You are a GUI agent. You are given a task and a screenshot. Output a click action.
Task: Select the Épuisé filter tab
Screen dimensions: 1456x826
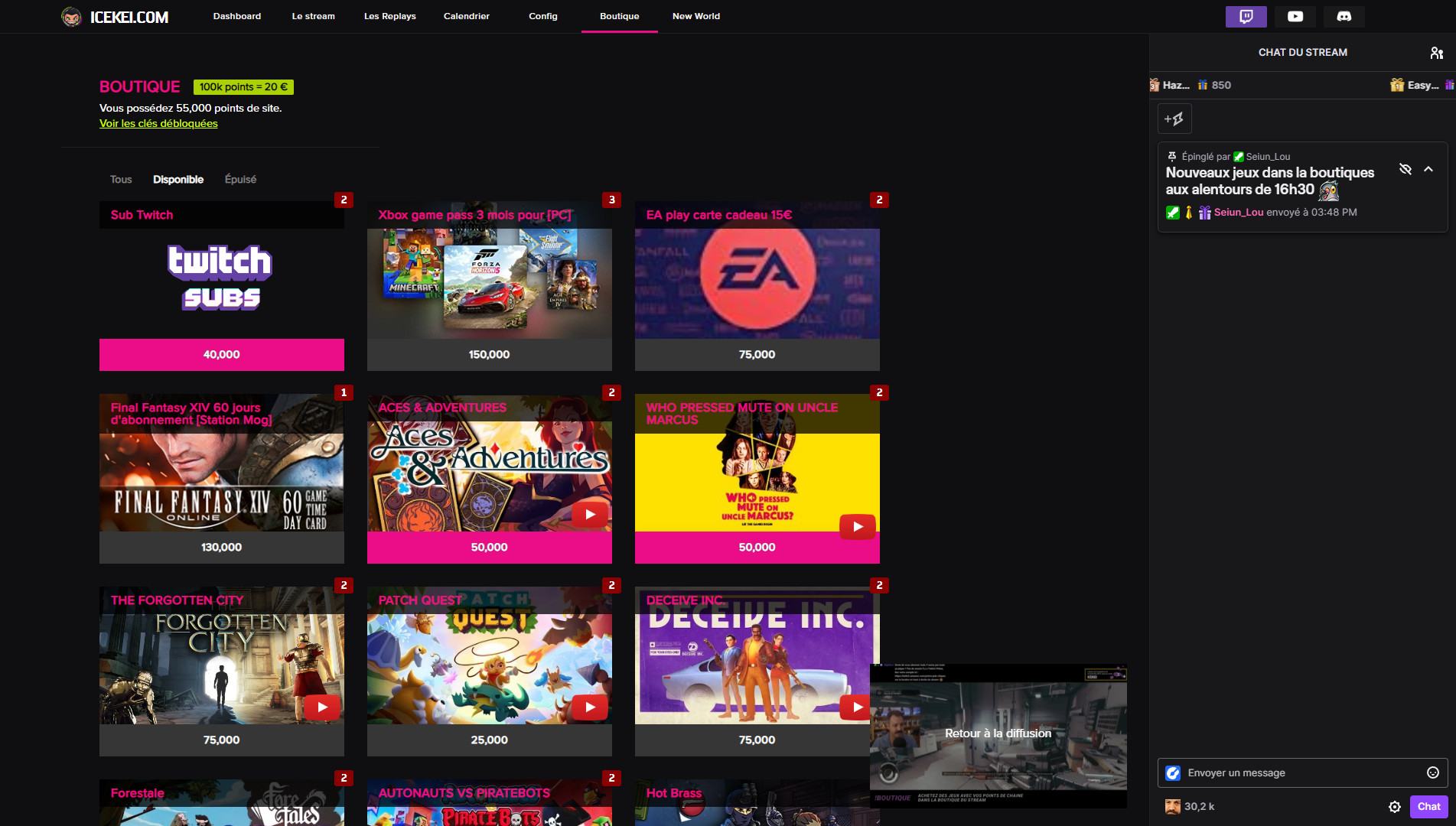point(240,180)
